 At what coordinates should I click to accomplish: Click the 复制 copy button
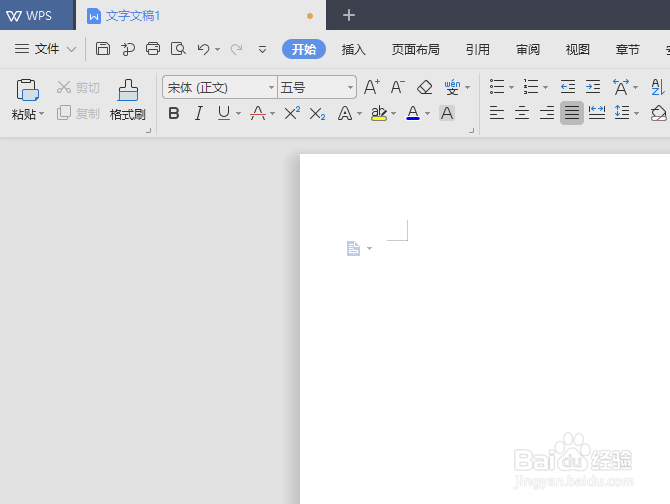point(78,113)
